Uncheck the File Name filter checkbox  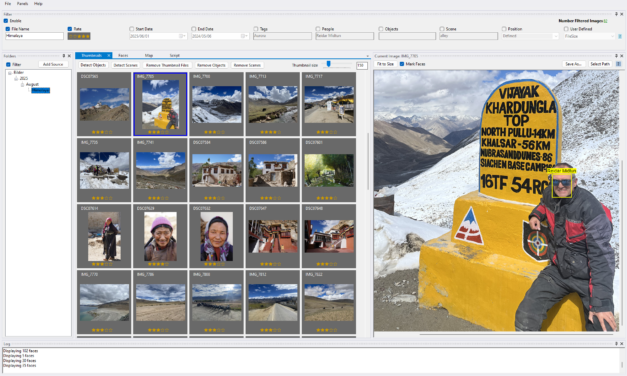(8, 29)
